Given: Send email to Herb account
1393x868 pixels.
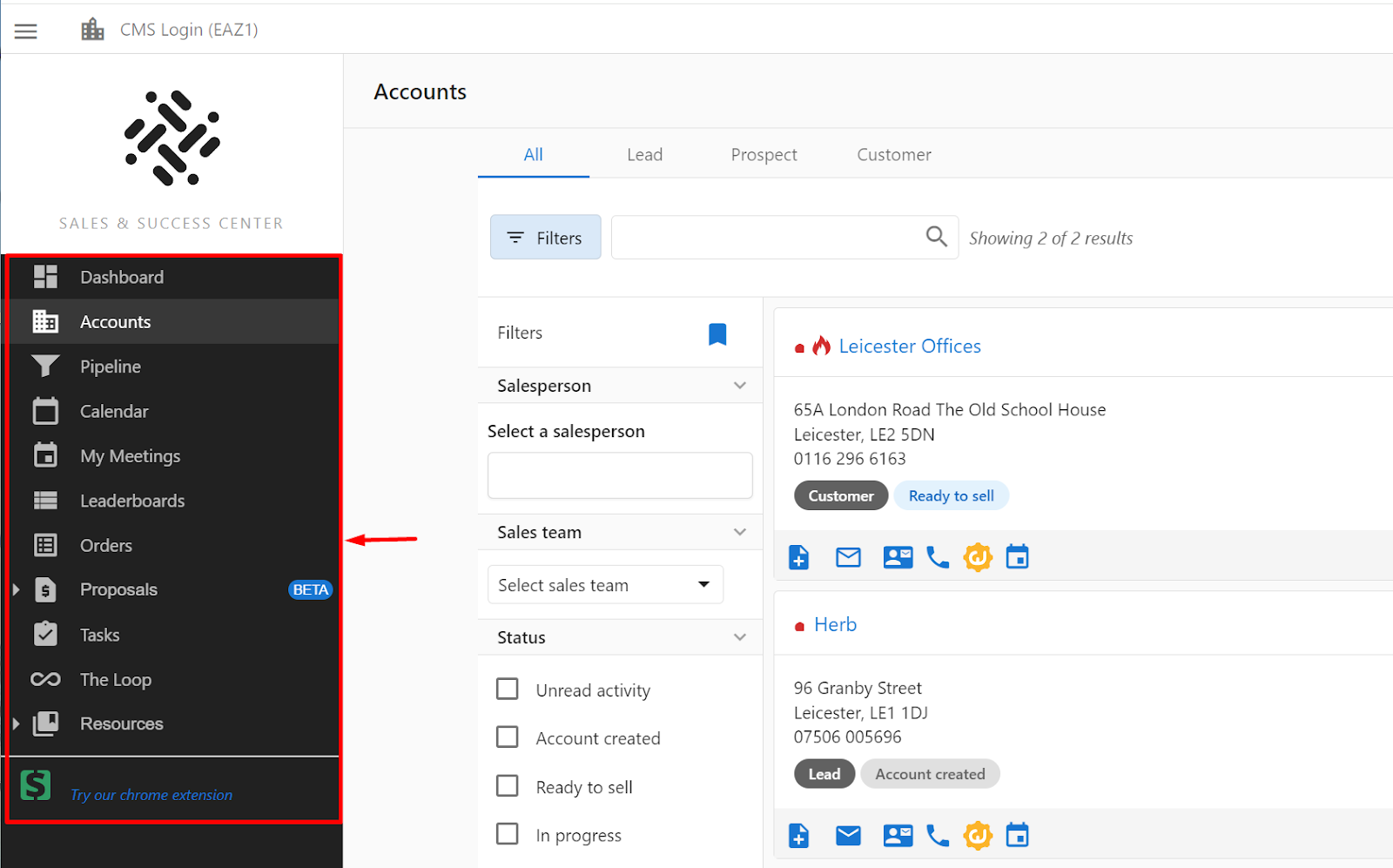Looking at the screenshot, I should pos(848,836).
